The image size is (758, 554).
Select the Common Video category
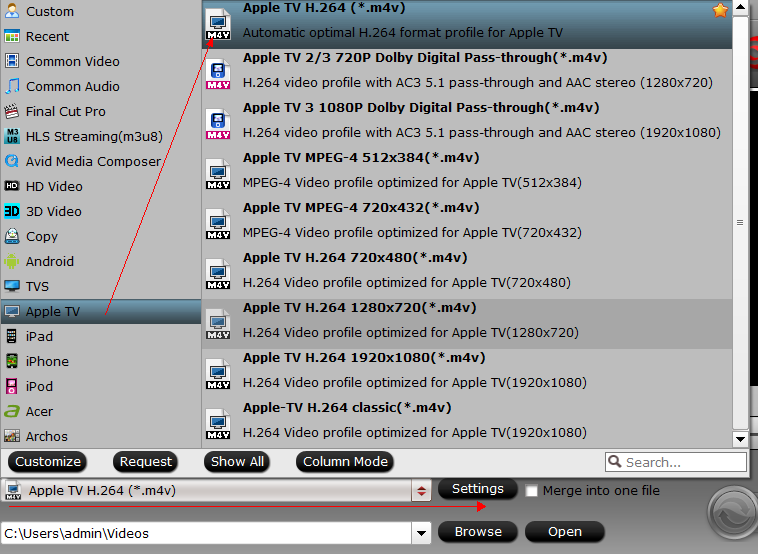(101, 61)
